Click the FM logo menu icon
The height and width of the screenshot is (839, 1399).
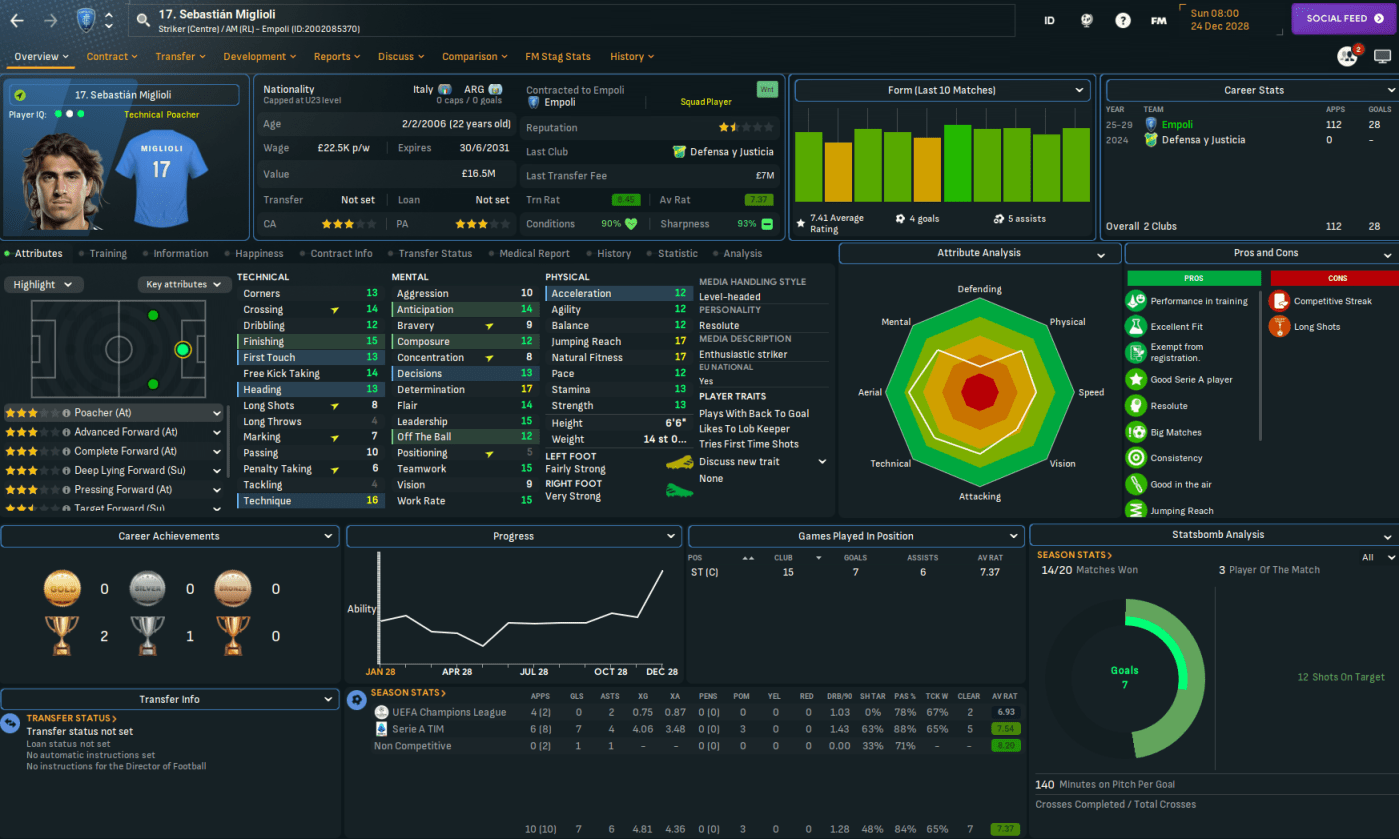pos(1158,20)
